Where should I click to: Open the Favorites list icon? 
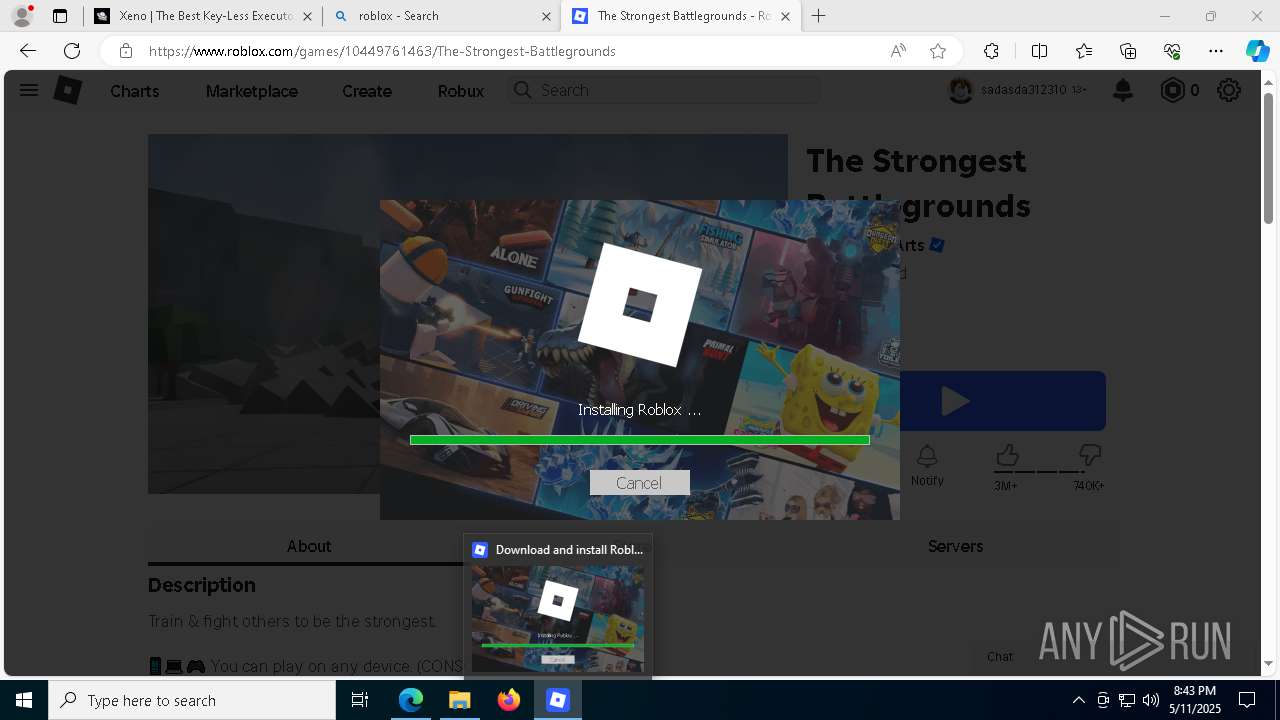tap(1084, 51)
